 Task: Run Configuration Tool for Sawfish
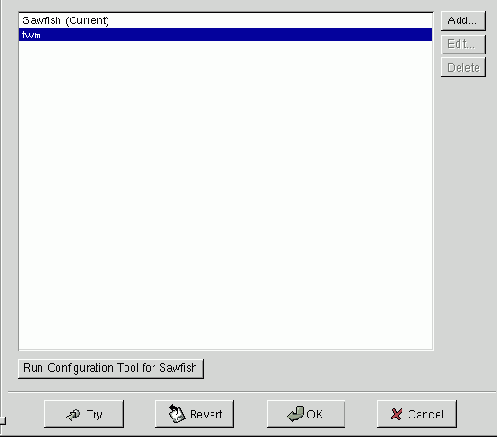111,368
